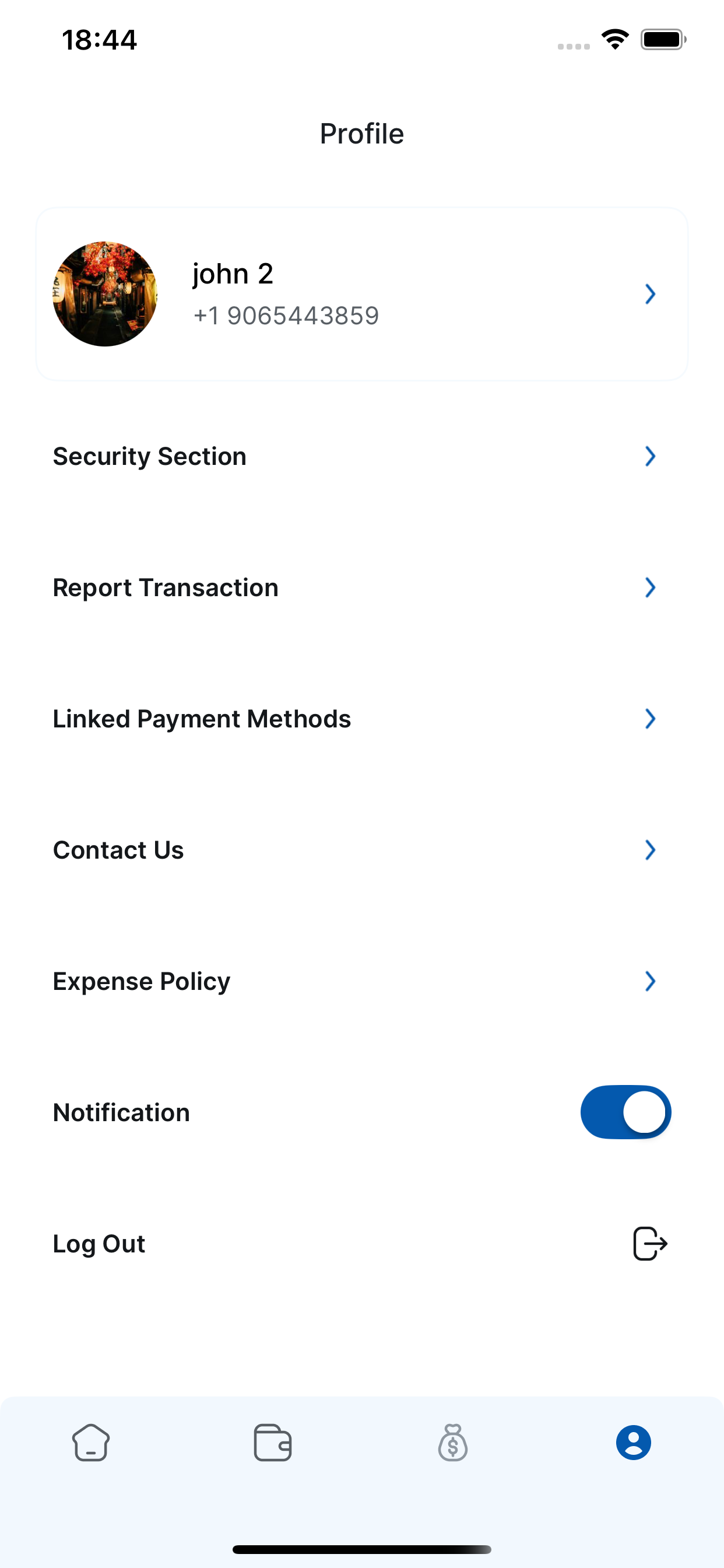Tap the log out door icon
This screenshot has height=1568, width=724.
pos(650,1244)
